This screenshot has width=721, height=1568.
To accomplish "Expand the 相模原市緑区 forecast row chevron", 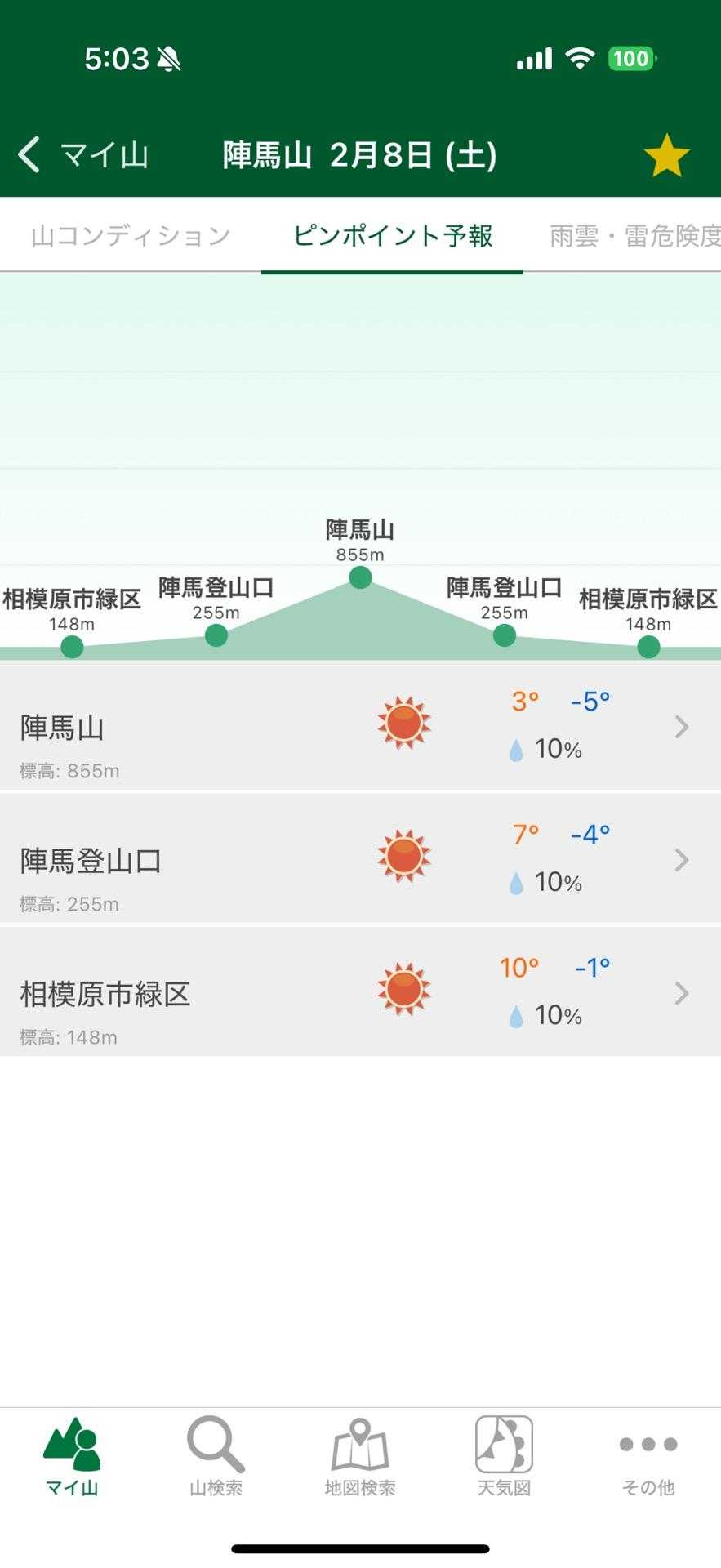I will coord(682,993).
